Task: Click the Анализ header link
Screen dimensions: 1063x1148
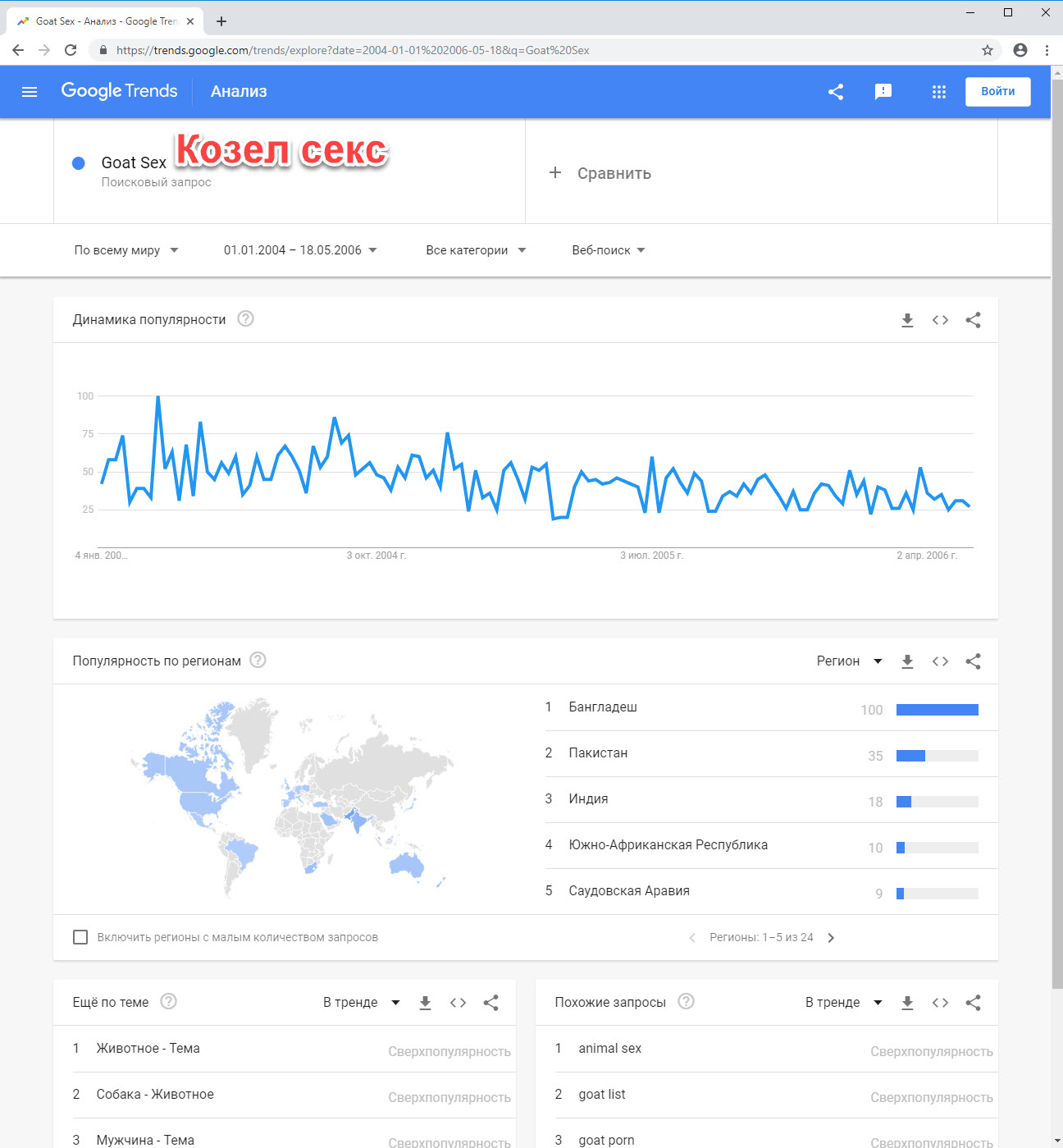Action: point(239,92)
